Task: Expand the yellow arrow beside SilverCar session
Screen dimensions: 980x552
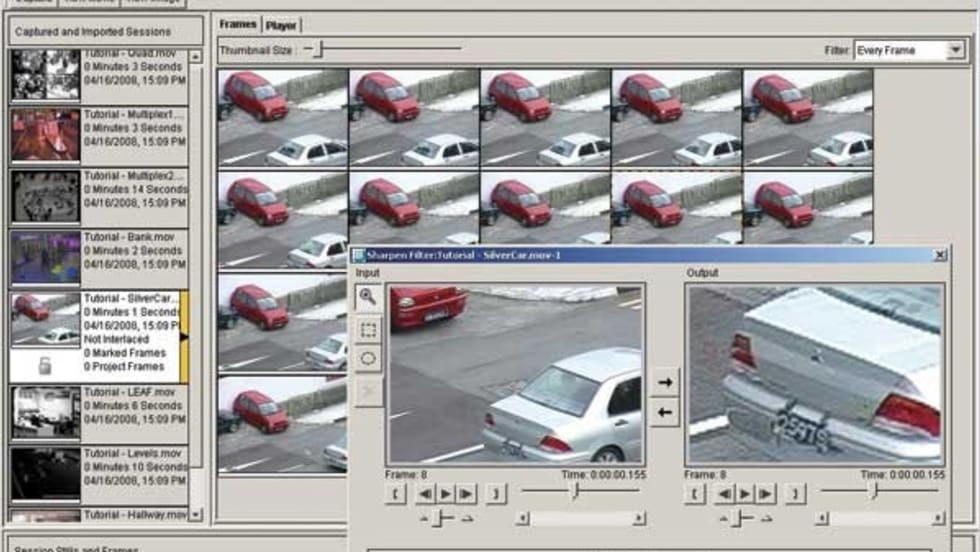Action: tap(184, 337)
